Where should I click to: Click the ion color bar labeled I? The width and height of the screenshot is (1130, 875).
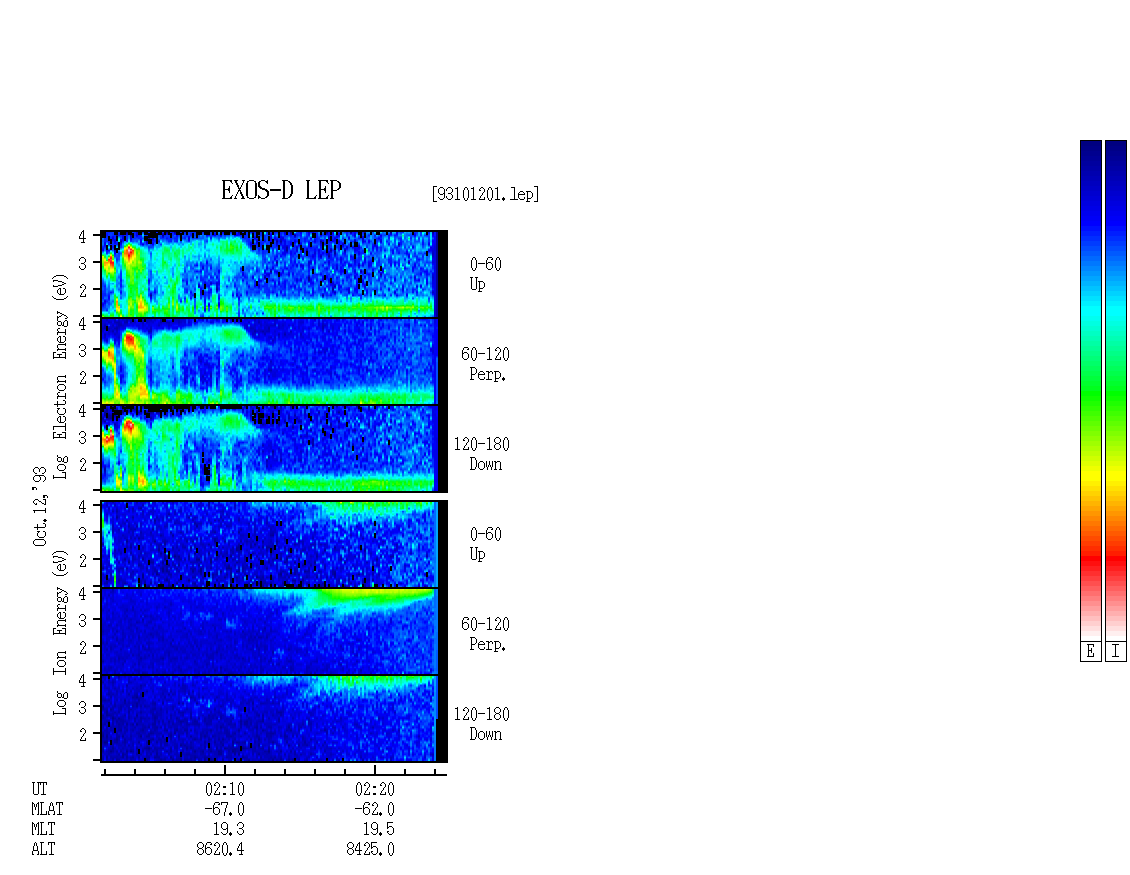(1116, 390)
